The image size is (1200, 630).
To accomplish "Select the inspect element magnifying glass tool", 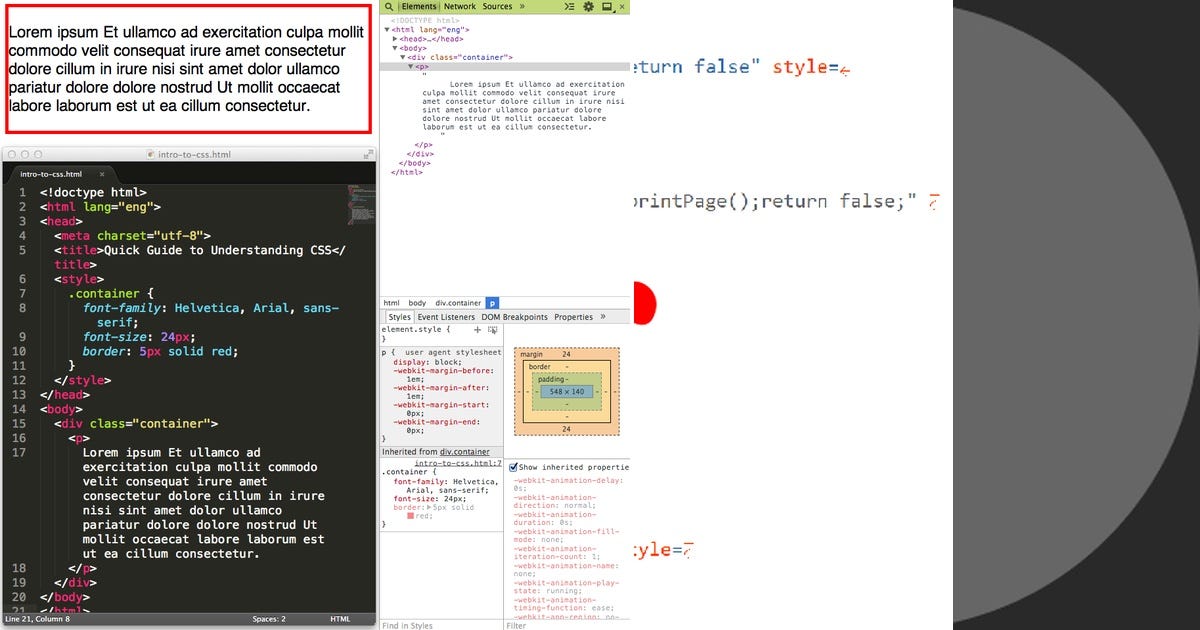I will click(389, 6).
